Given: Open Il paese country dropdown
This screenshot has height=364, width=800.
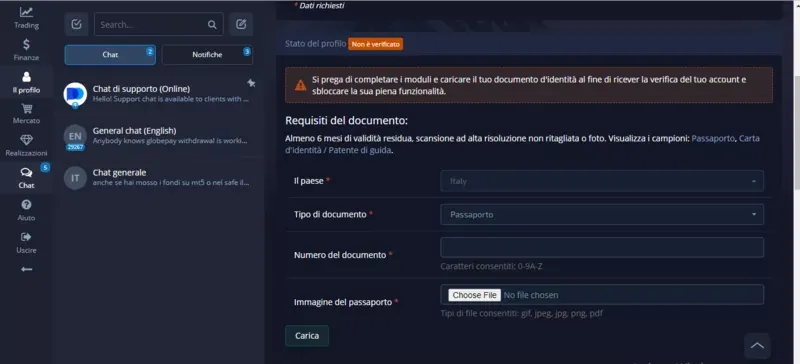Looking at the screenshot, I should [x=602, y=181].
